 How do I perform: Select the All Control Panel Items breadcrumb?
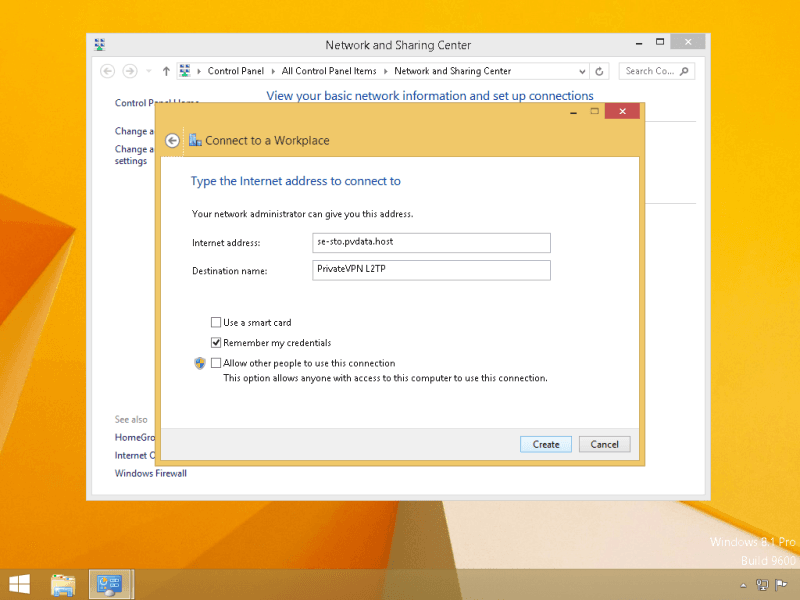point(329,71)
